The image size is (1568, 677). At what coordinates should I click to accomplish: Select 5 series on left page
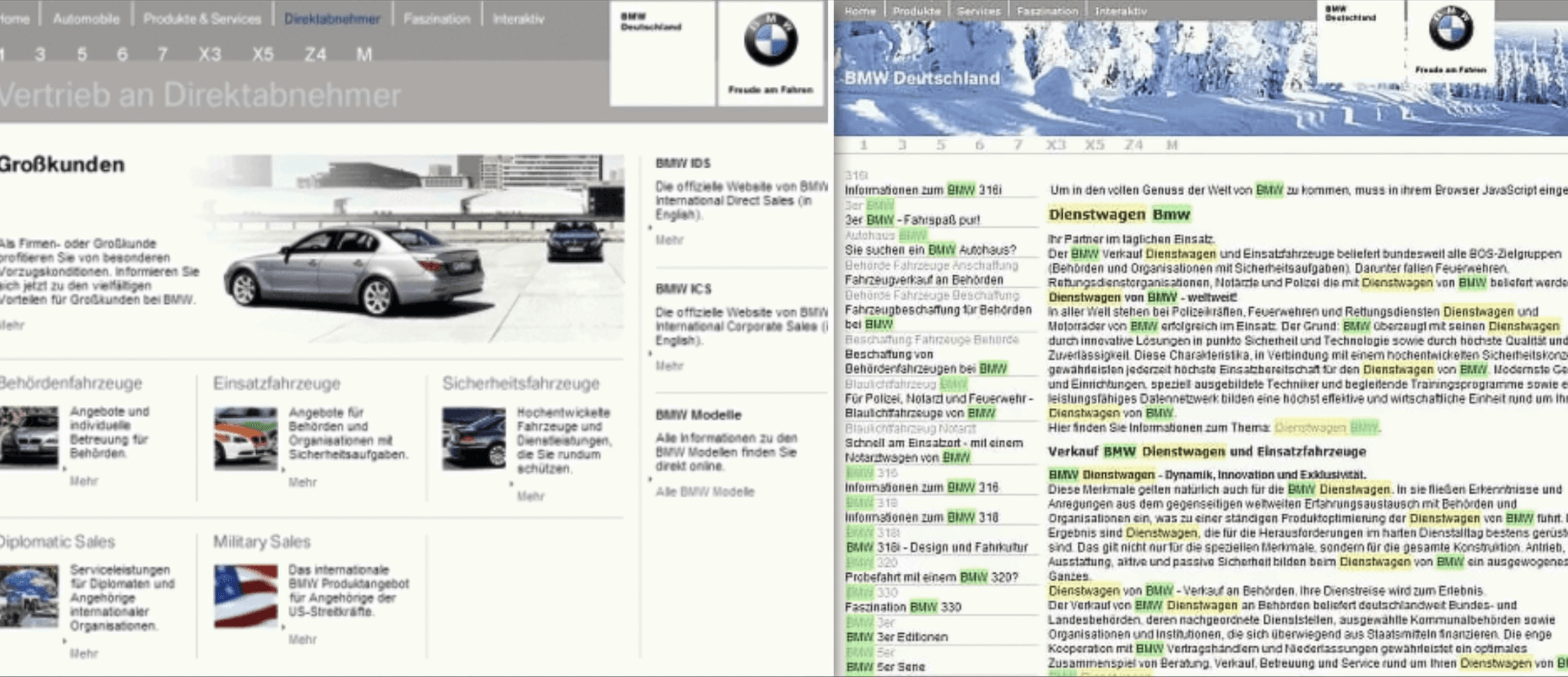82,54
